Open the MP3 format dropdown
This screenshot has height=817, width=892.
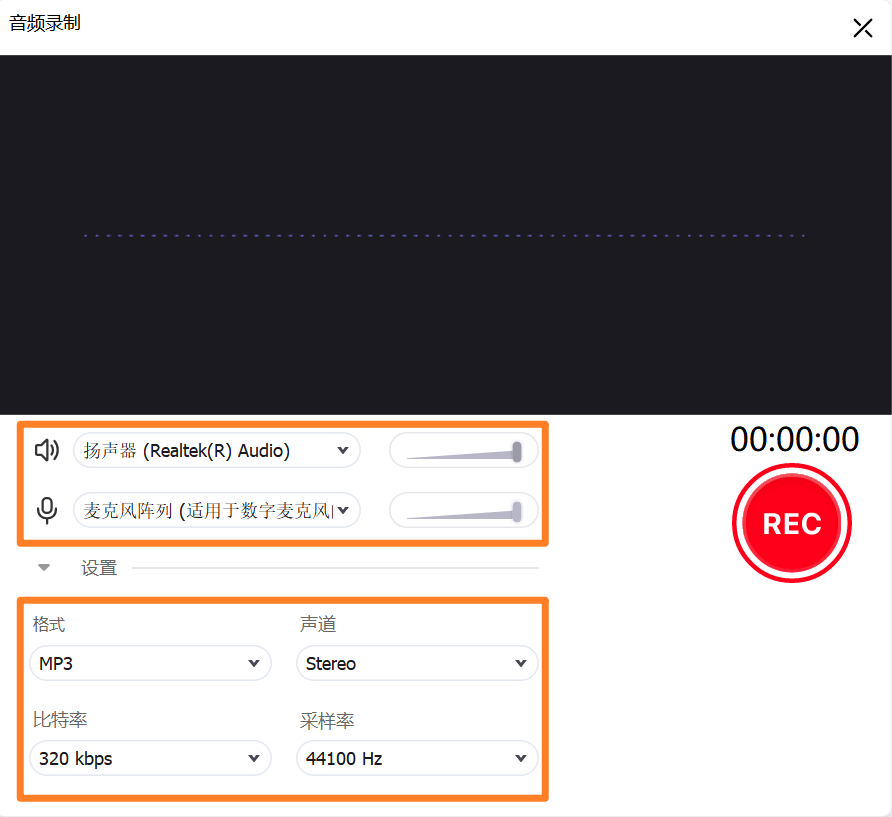coord(150,663)
